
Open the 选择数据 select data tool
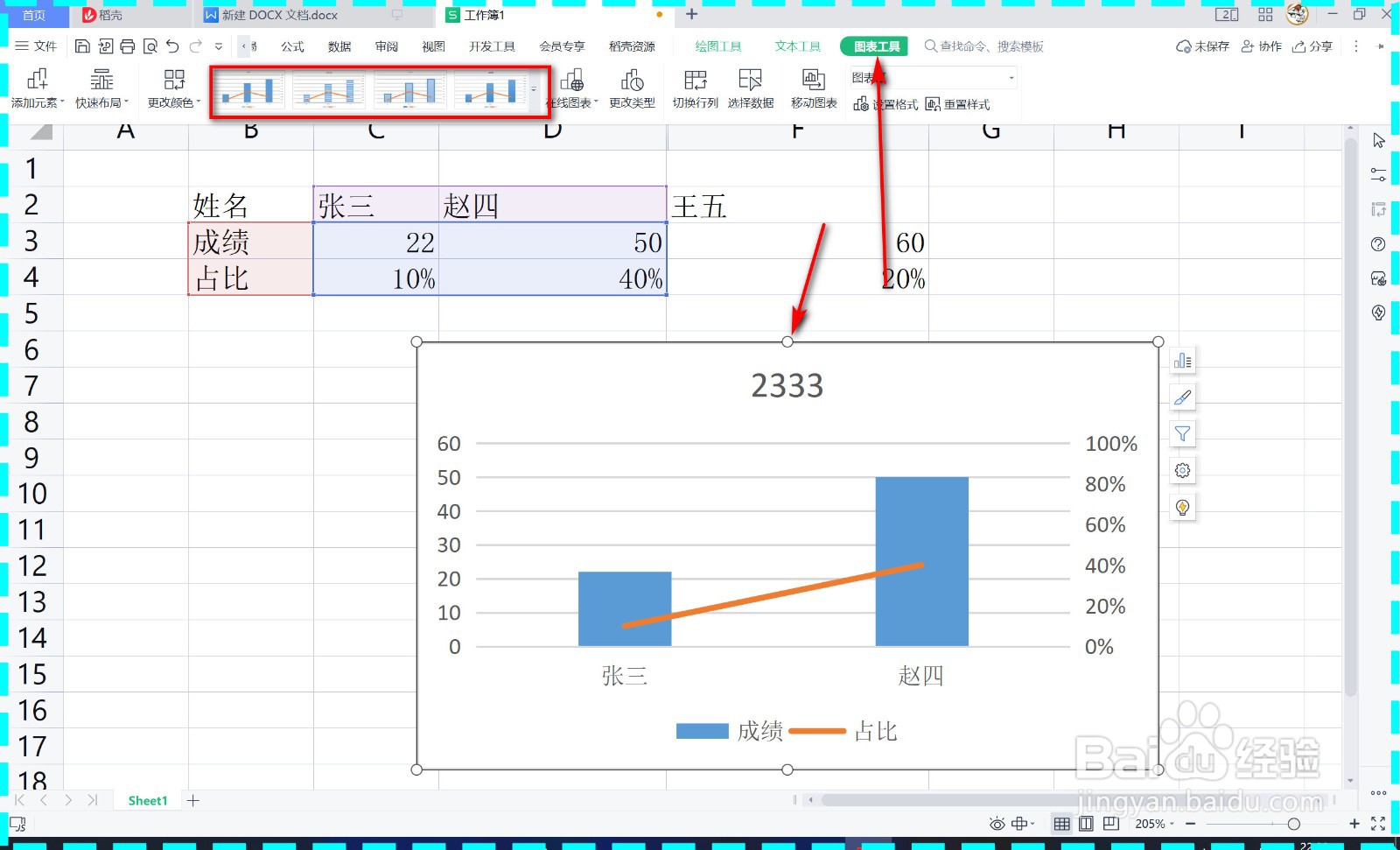pyautogui.click(x=750, y=88)
